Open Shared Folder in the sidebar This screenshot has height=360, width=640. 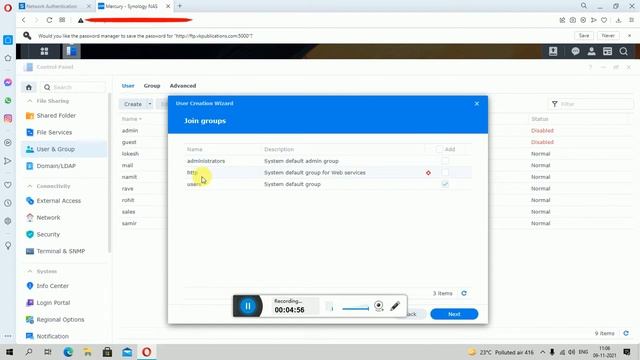(56, 116)
